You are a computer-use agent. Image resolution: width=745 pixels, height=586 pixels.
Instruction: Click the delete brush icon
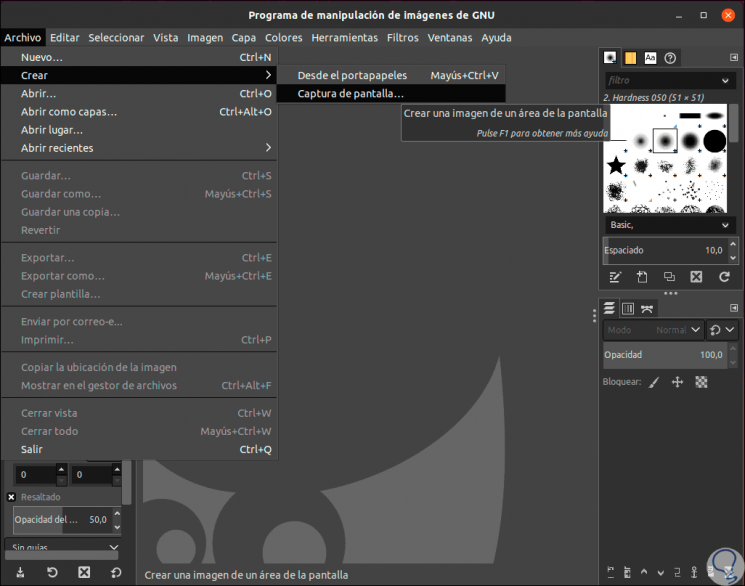tap(696, 277)
